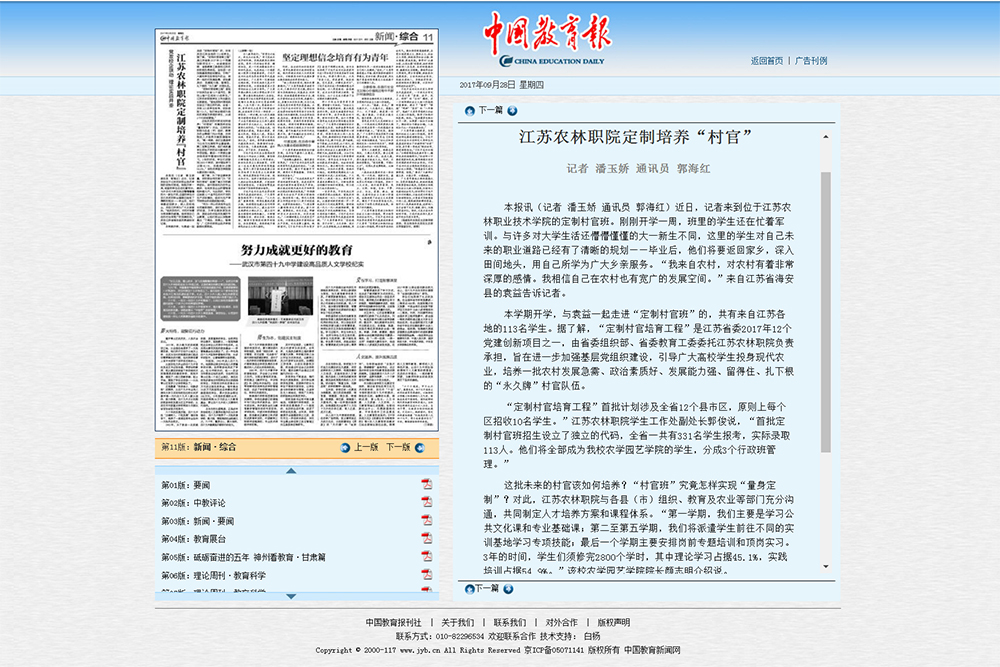Open the PDF icon beside 第03版 新闻·要闻
Viewport: 1000px width, 667px height.
pyautogui.click(x=426, y=521)
